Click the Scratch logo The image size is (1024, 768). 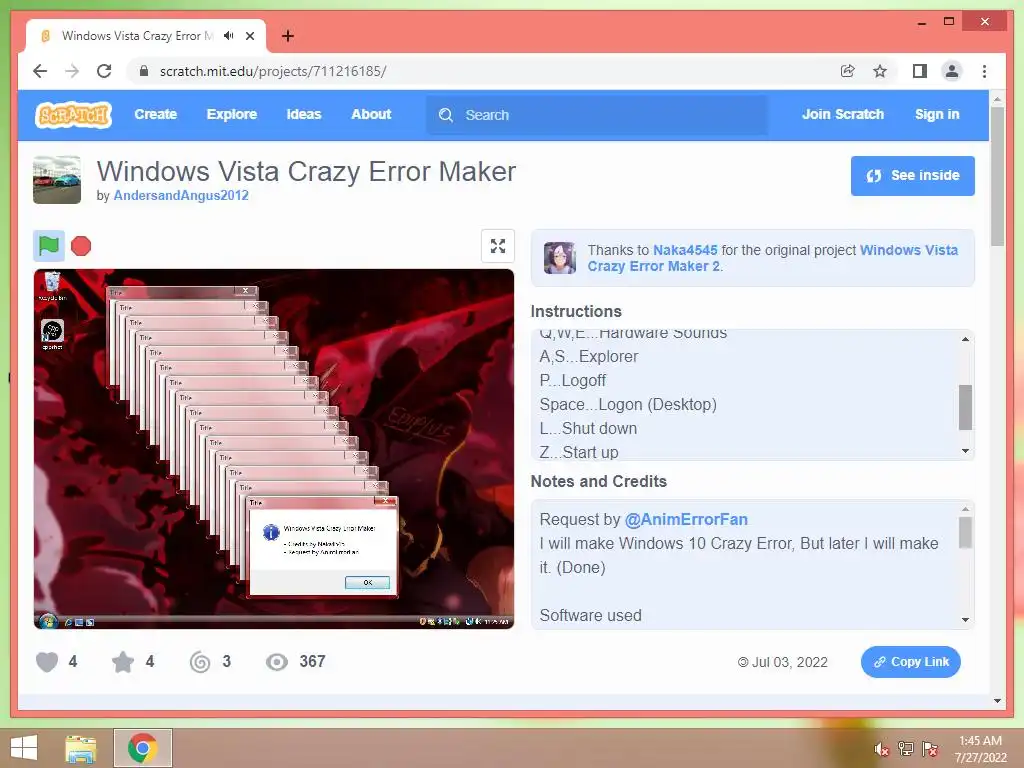coord(73,114)
